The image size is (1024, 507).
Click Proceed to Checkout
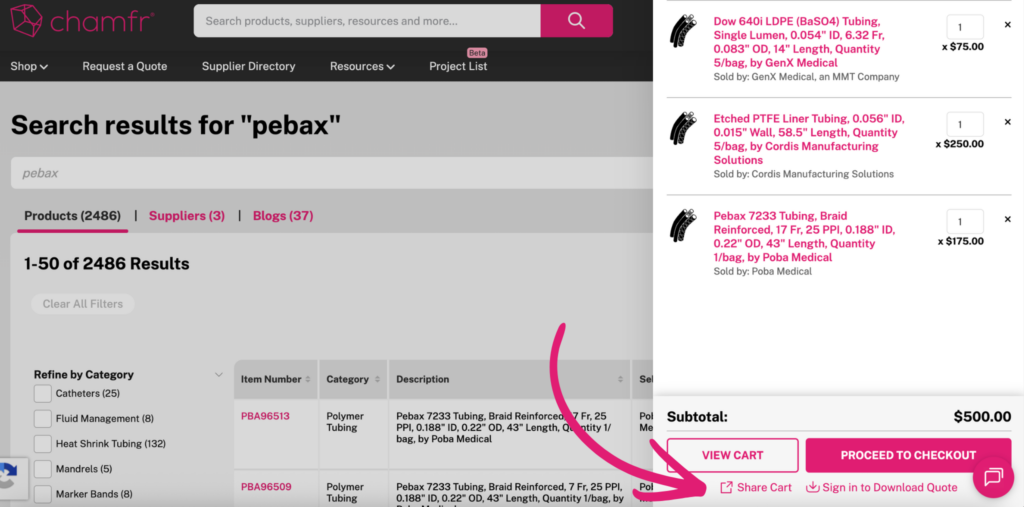pyautogui.click(x=908, y=455)
